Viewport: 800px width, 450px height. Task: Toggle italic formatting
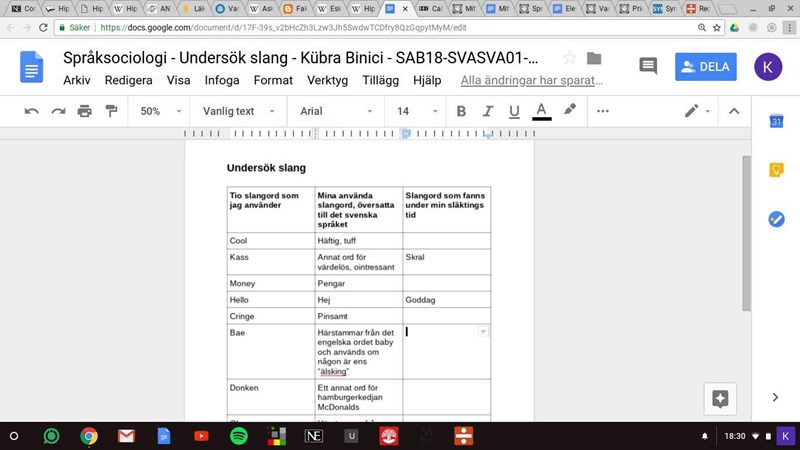click(x=488, y=111)
